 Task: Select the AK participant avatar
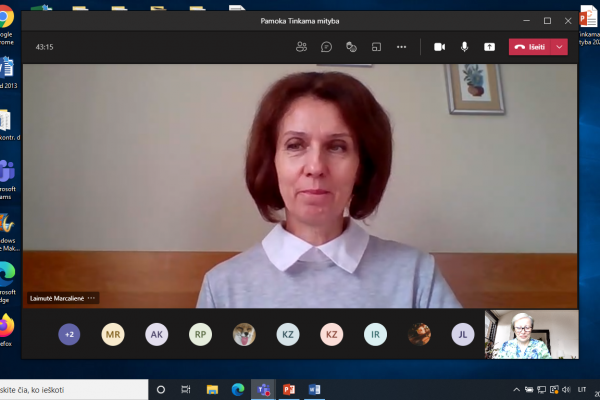coord(157,335)
